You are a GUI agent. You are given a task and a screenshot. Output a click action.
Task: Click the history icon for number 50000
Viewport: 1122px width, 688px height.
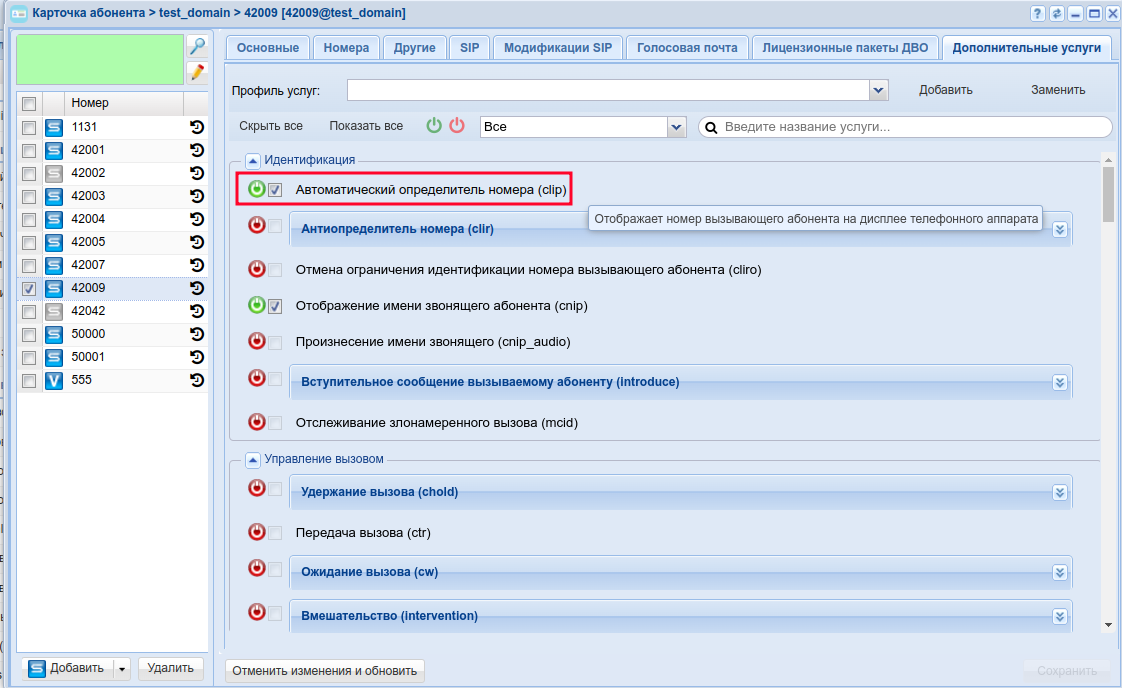[x=197, y=334]
